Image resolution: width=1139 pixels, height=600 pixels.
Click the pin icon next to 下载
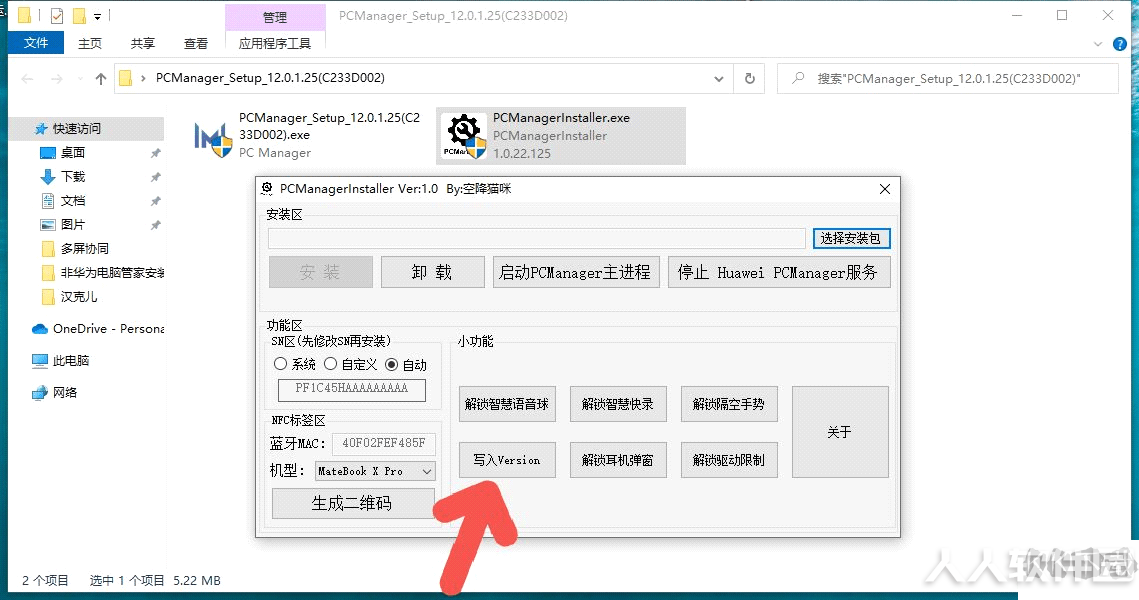(155, 177)
